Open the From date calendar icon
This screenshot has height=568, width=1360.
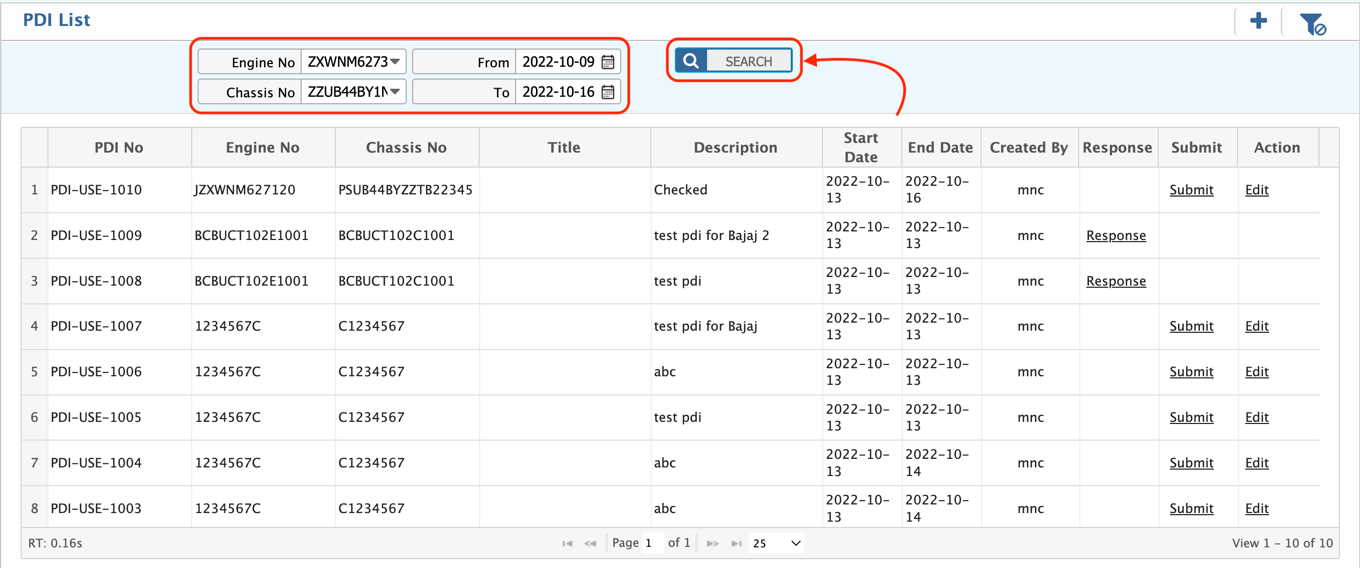pyautogui.click(x=608, y=62)
